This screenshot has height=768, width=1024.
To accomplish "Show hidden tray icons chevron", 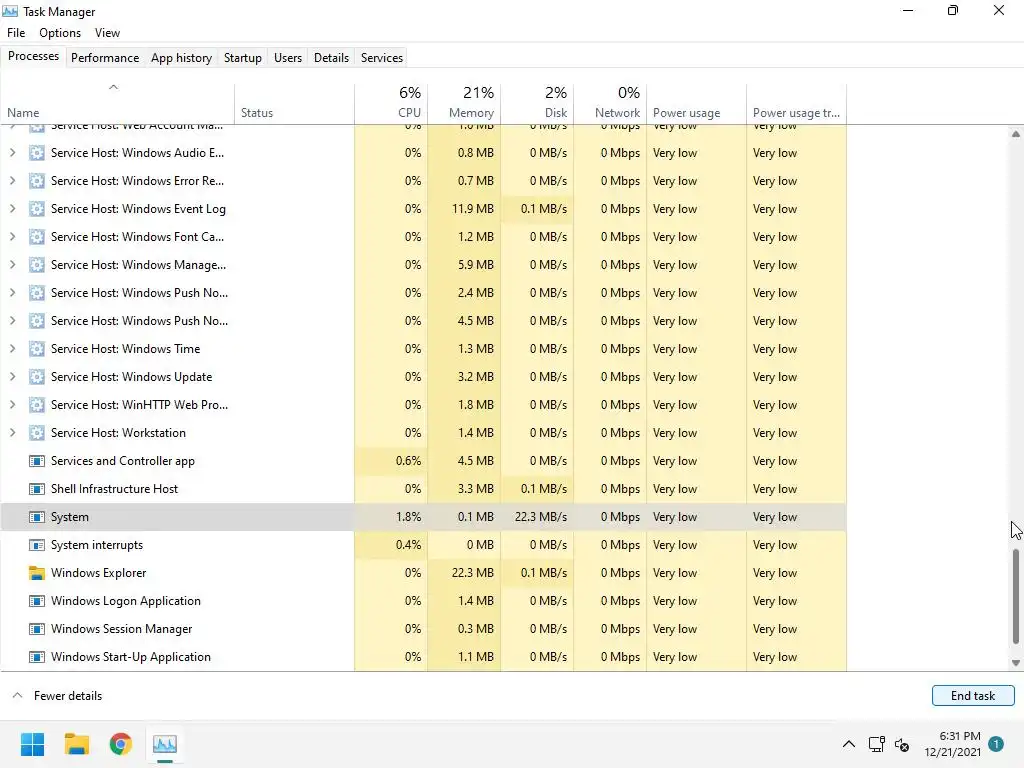I will 848,744.
